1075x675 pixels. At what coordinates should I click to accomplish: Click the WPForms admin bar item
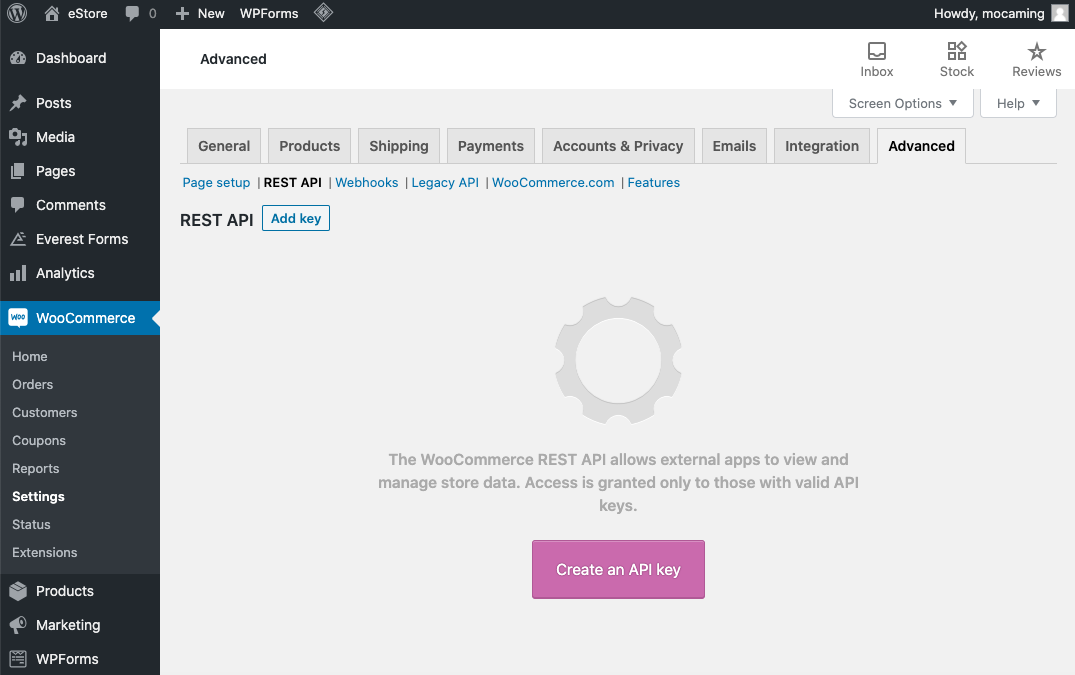click(269, 14)
